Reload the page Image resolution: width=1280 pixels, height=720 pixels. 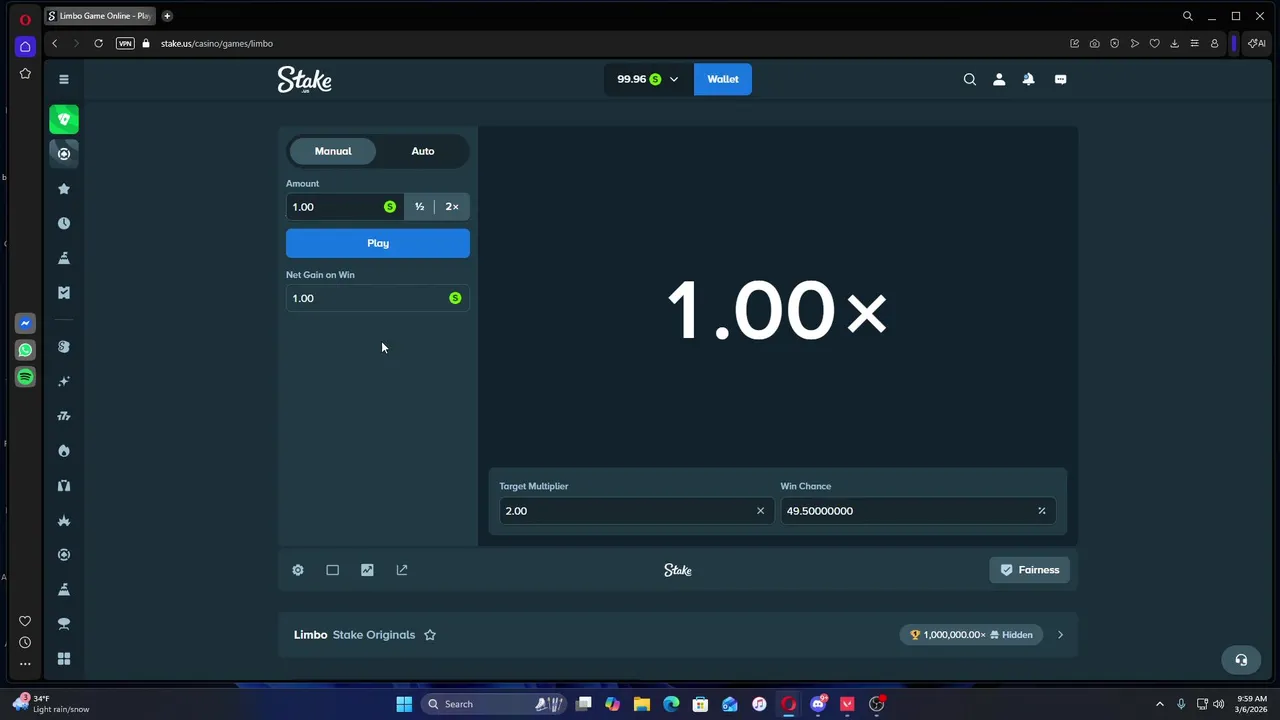click(x=98, y=43)
